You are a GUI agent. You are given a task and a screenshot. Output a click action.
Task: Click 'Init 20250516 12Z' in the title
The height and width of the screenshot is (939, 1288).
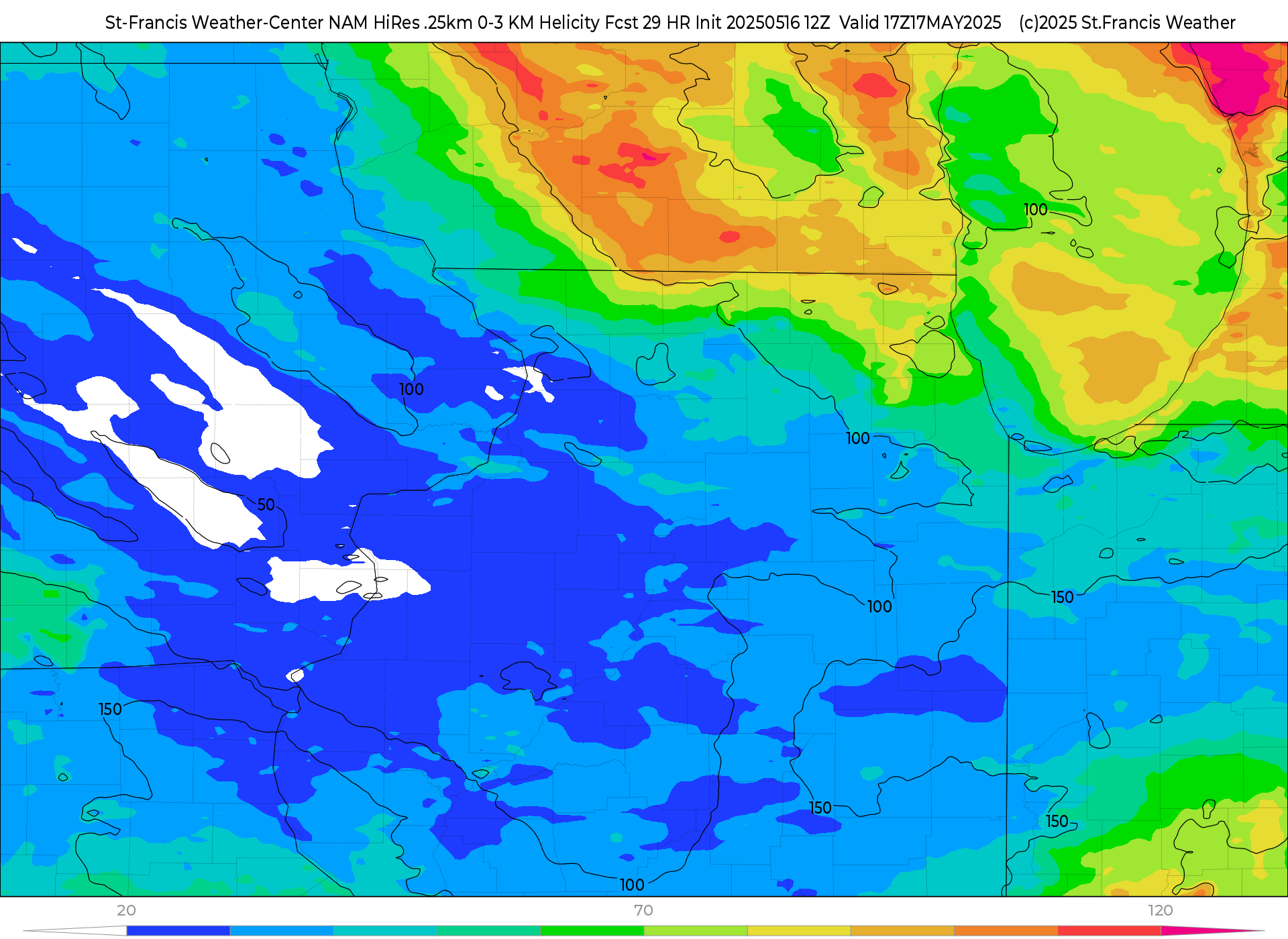pos(763,23)
